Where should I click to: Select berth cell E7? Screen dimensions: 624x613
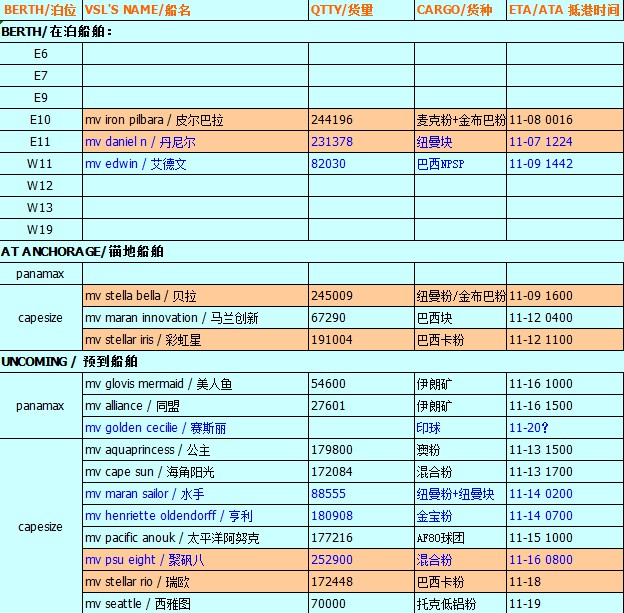pos(41,76)
